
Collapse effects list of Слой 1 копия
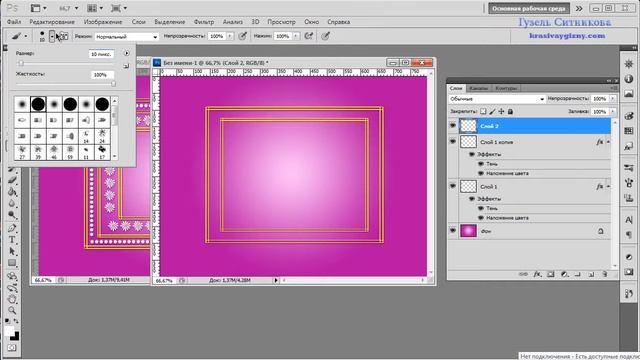pyautogui.click(x=608, y=142)
